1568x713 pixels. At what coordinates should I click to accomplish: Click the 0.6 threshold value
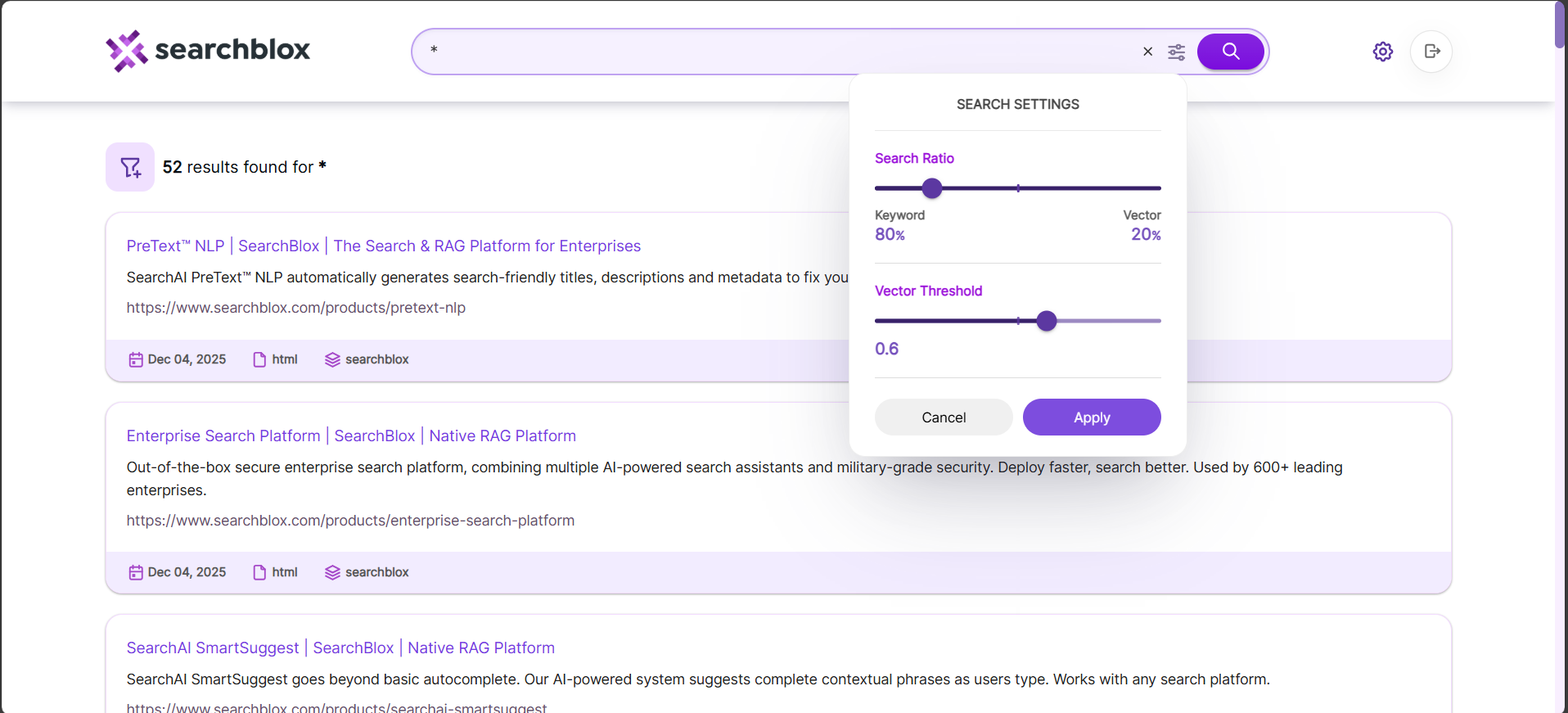(x=887, y=349)
